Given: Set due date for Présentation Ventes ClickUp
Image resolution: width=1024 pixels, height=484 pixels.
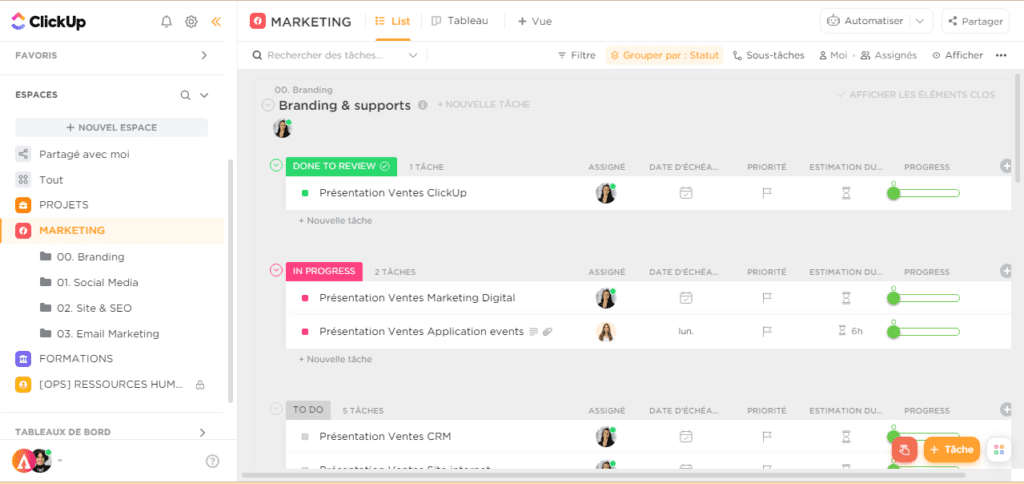Looking at the screenshot, I should pos(686,193).
